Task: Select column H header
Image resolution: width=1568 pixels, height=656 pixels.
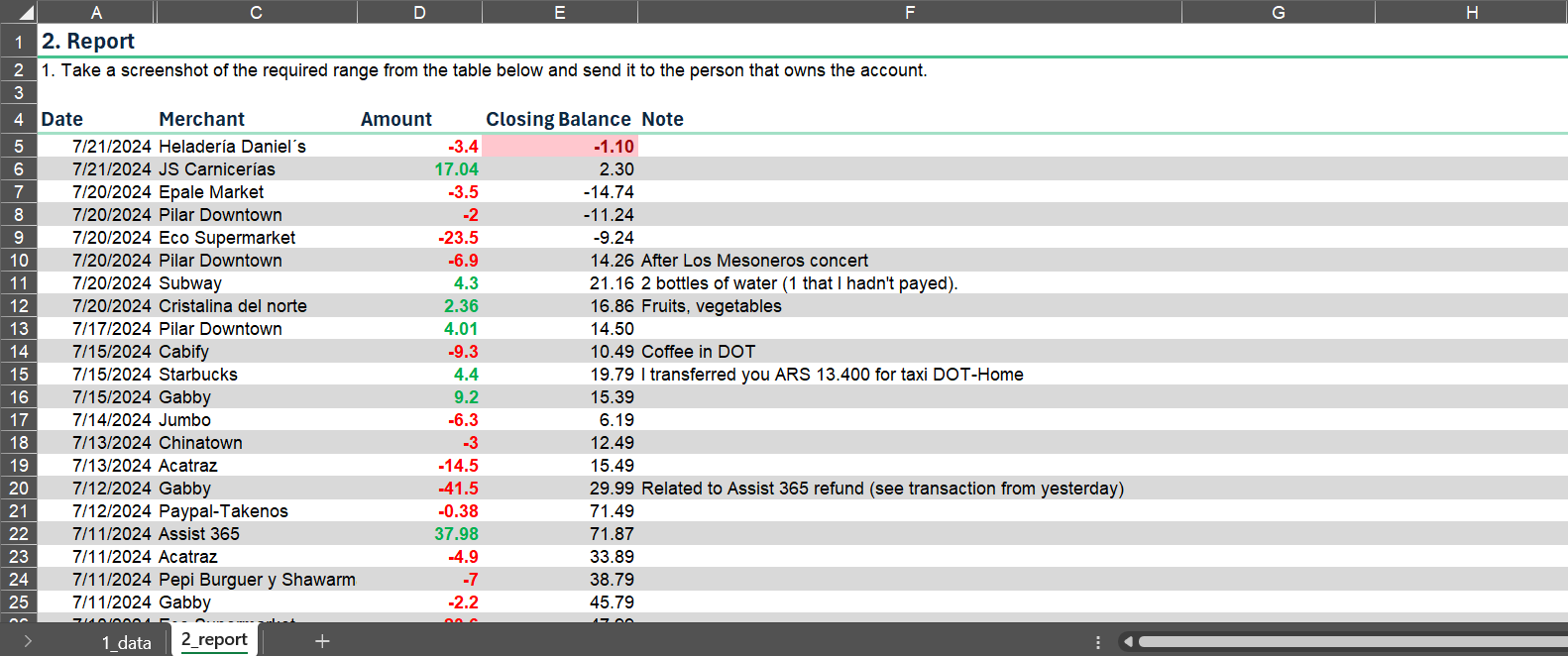Action: (1472, 12)
